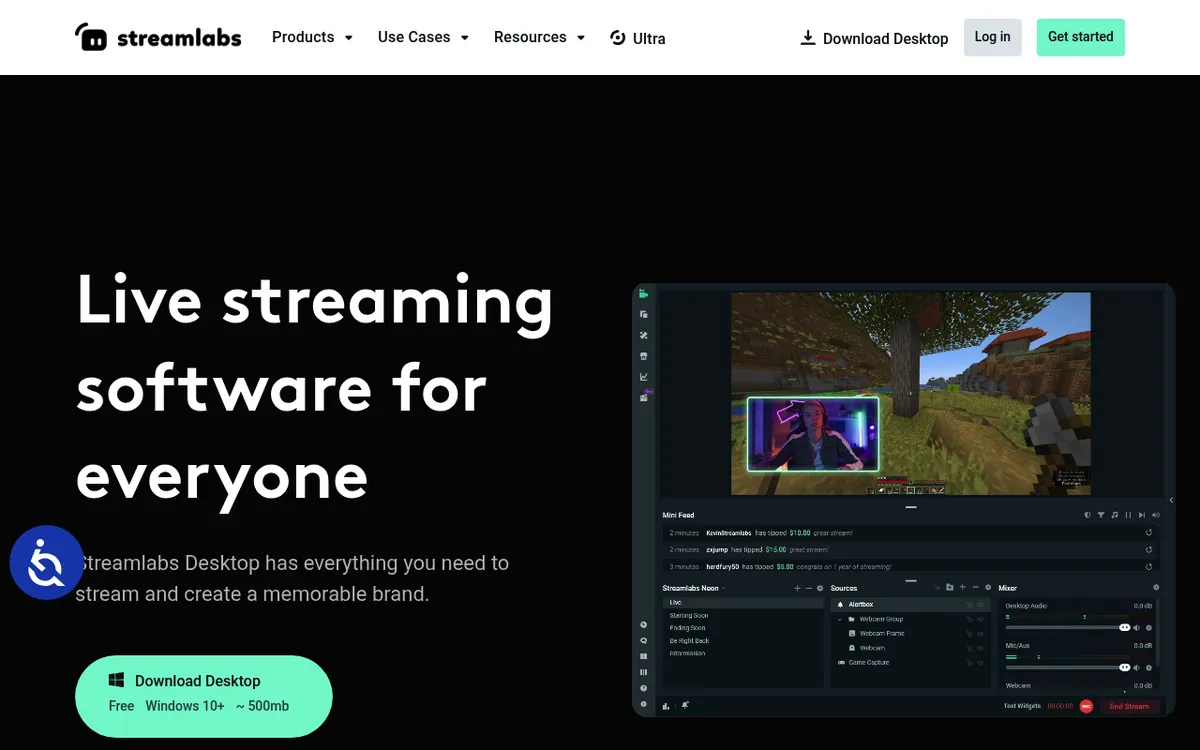Go to the Ultra page
1200x750 pixels.
pyautogui.click(x=637, y=38)
